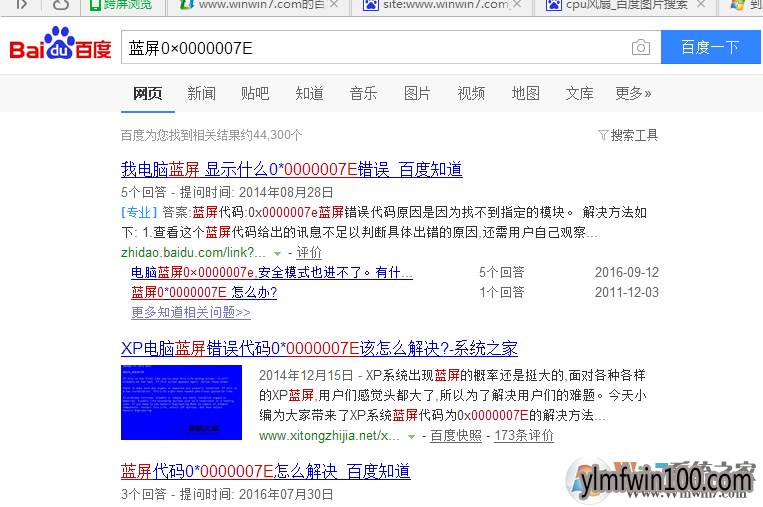The image size is (763, 507).
Task: Open 百度快照 cached page
Action: (x=456, y=435)
